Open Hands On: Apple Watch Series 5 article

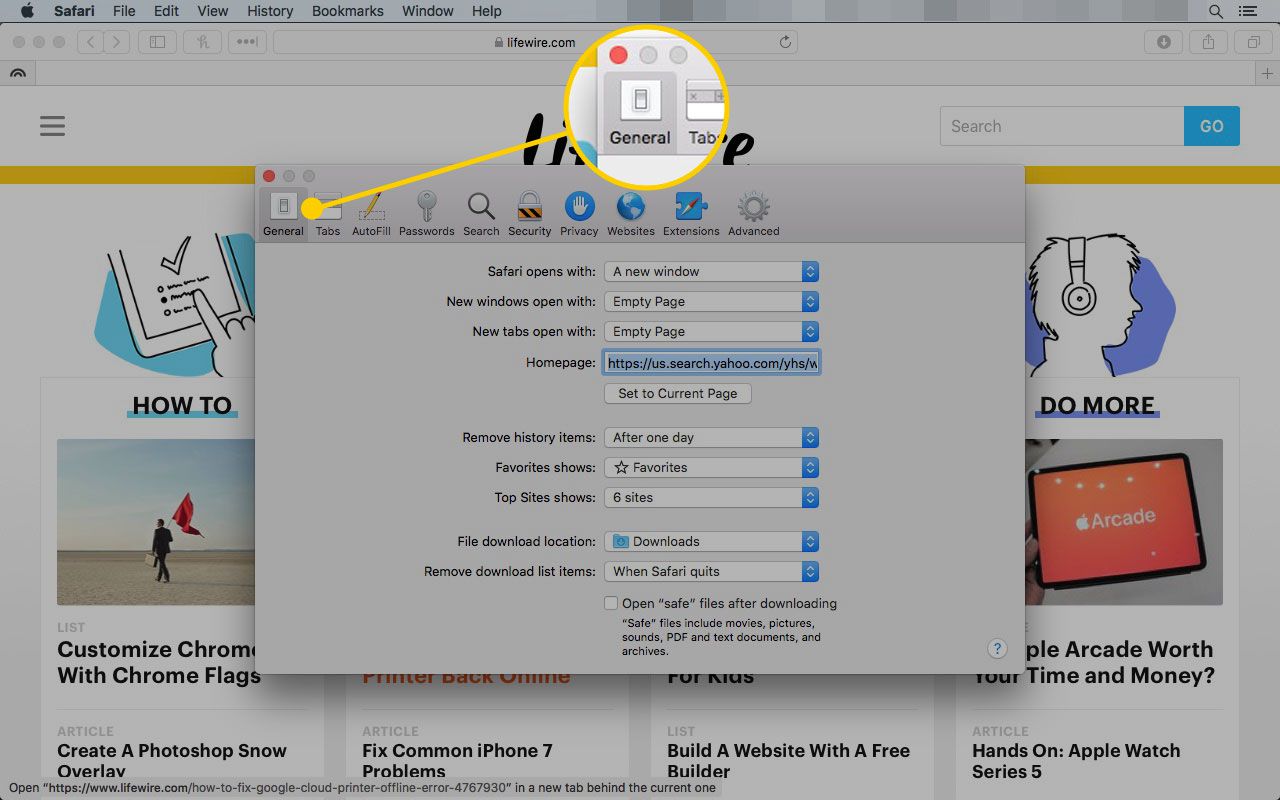[1076, 760]
